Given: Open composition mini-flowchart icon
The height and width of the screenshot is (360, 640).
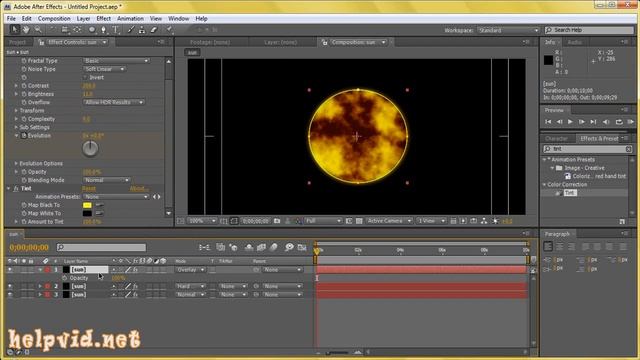Looking at the screenshot, I should pos(204,247).
